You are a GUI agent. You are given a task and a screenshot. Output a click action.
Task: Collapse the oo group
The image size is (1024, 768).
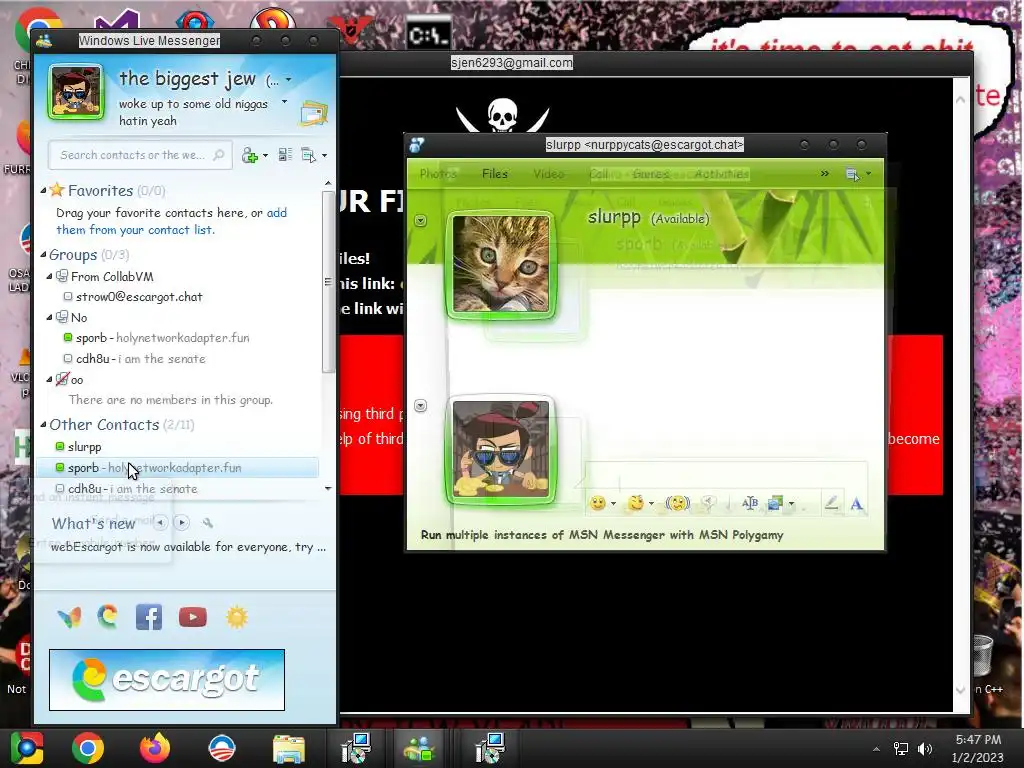click(x=49, y=379)
